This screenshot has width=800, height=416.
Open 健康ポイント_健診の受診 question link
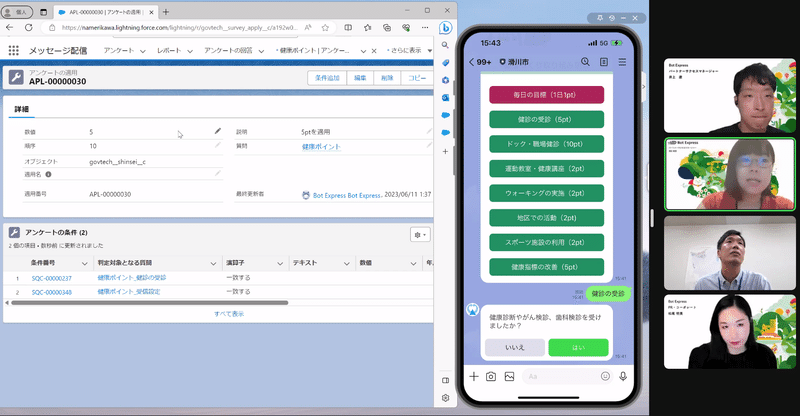point(132,278)
